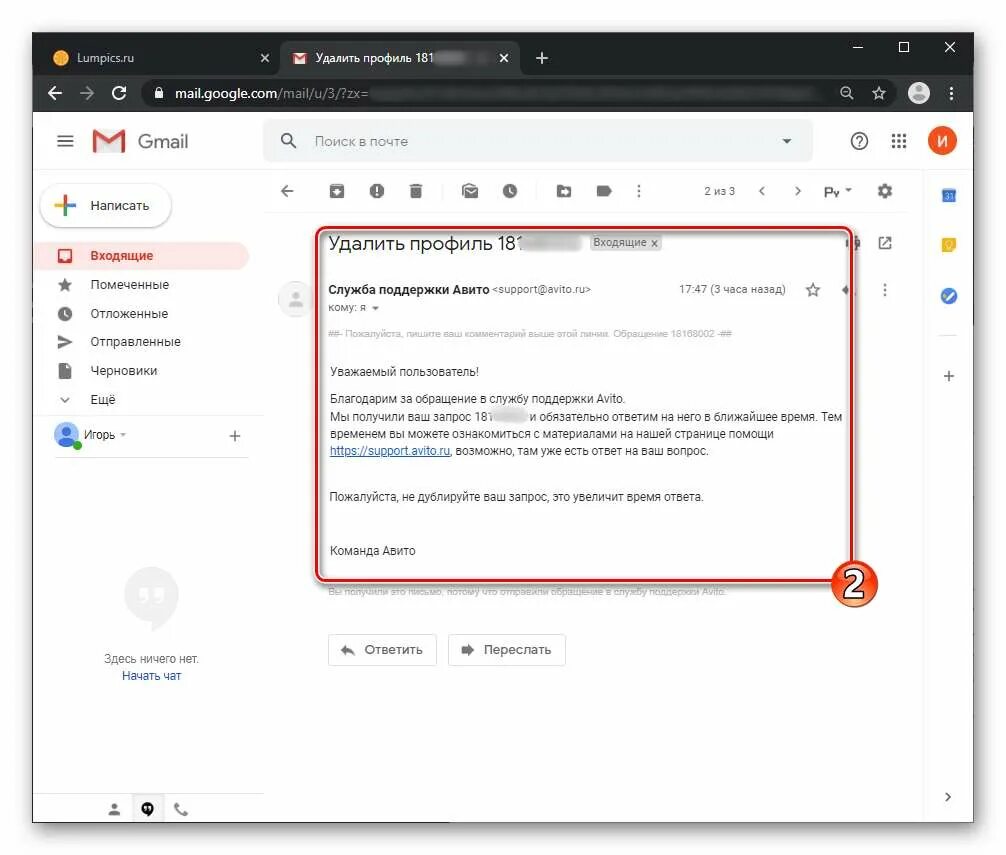Screen dimensions: 1006x855
Task: Go forward in browser history
Action: click(87, 93)
